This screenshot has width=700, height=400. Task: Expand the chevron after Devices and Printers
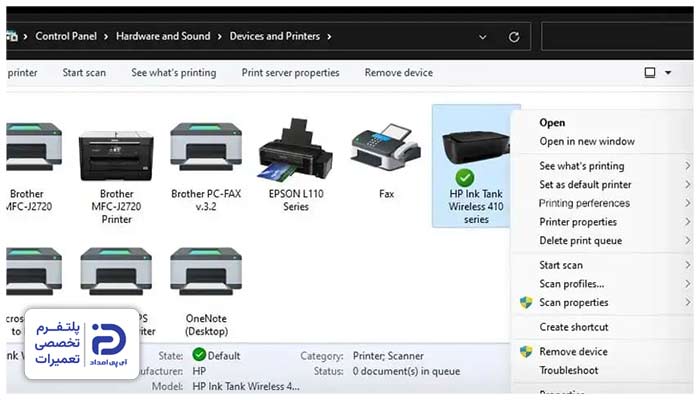pyautogui.click(x=329, y=37)
